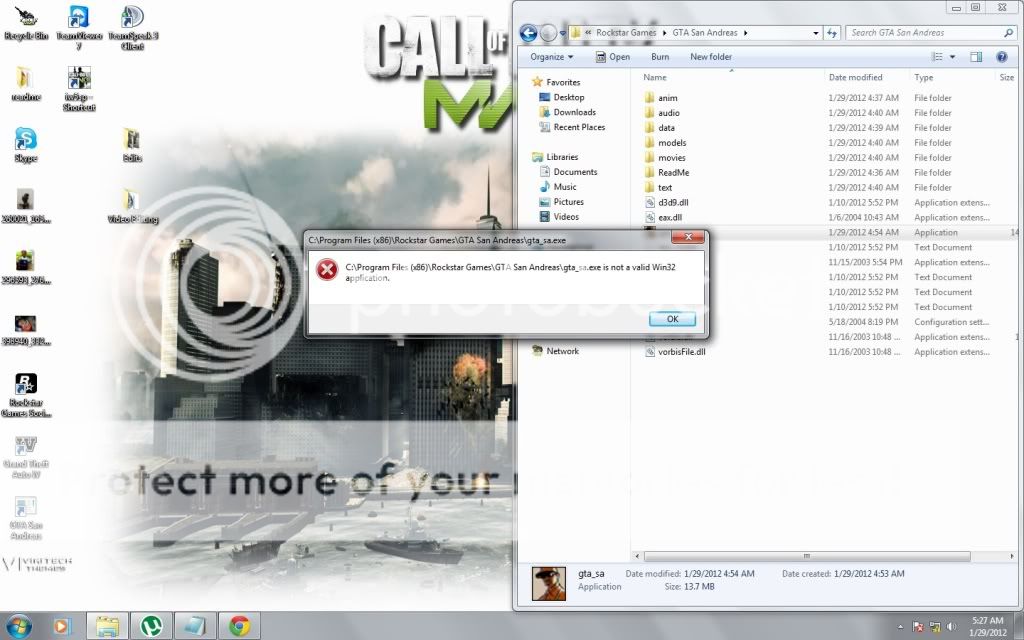Image resolution: width=1024 pixels, height=640 pixels.
Task: Go back using Explorer's Back arrow
Action: click(527, 33)
